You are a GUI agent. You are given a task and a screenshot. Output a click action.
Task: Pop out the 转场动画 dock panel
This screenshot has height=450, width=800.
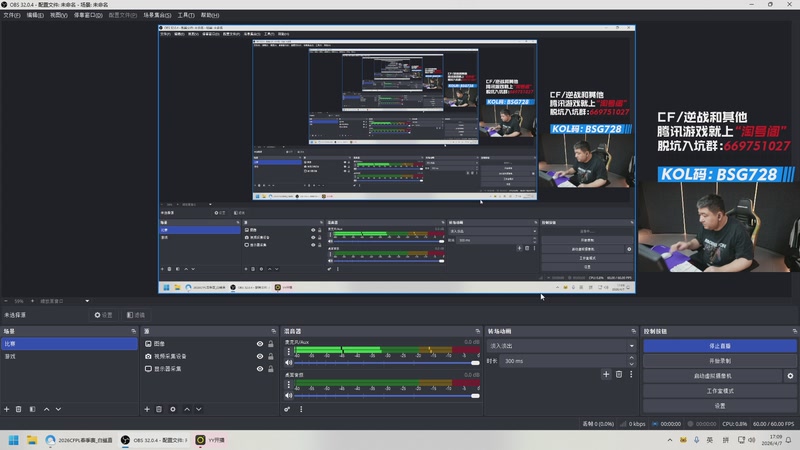[x=634, y=331]
